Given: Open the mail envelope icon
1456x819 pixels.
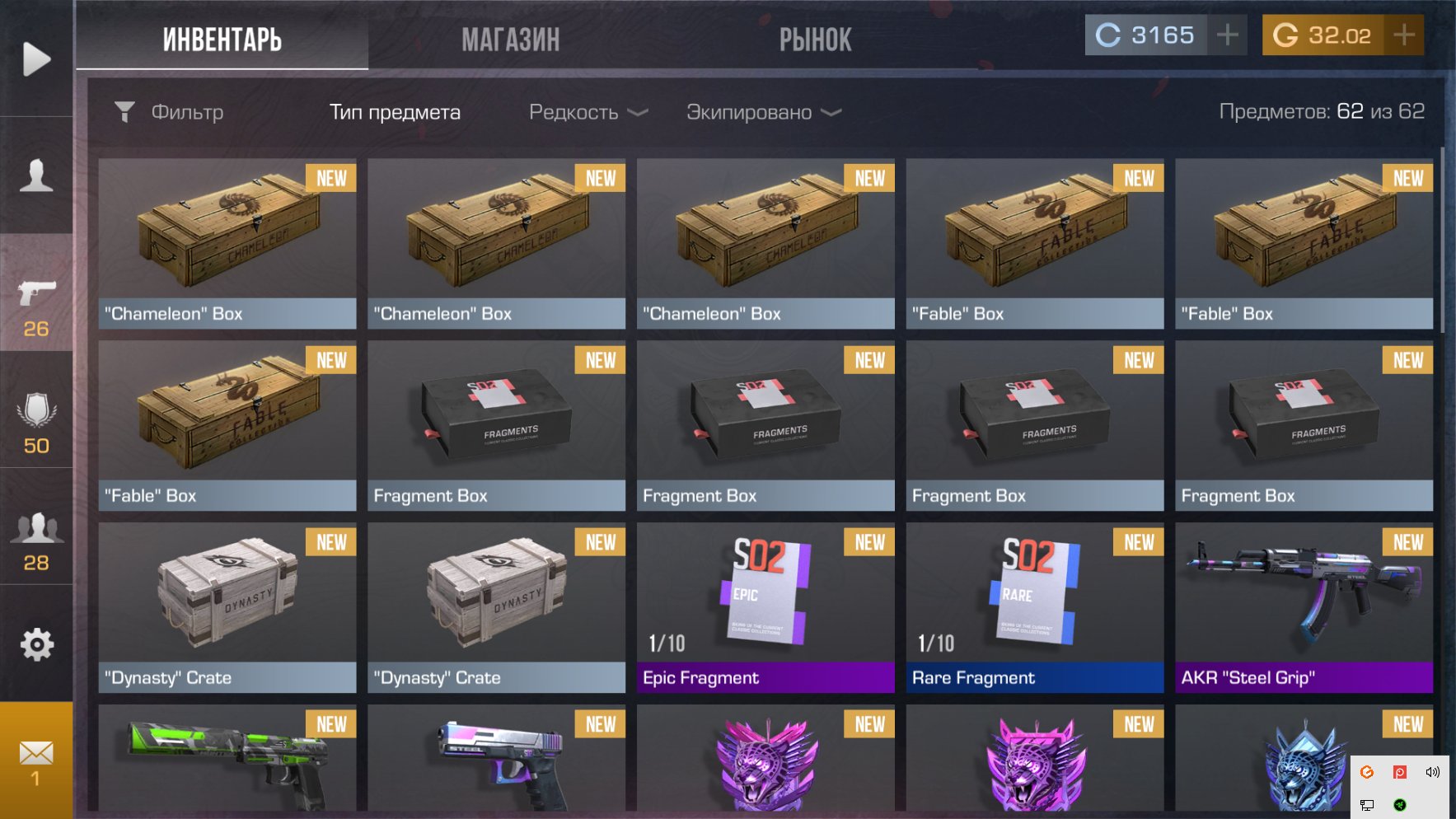Looking at the screenshot, I should pyautogui.click(x=36, y=751).
